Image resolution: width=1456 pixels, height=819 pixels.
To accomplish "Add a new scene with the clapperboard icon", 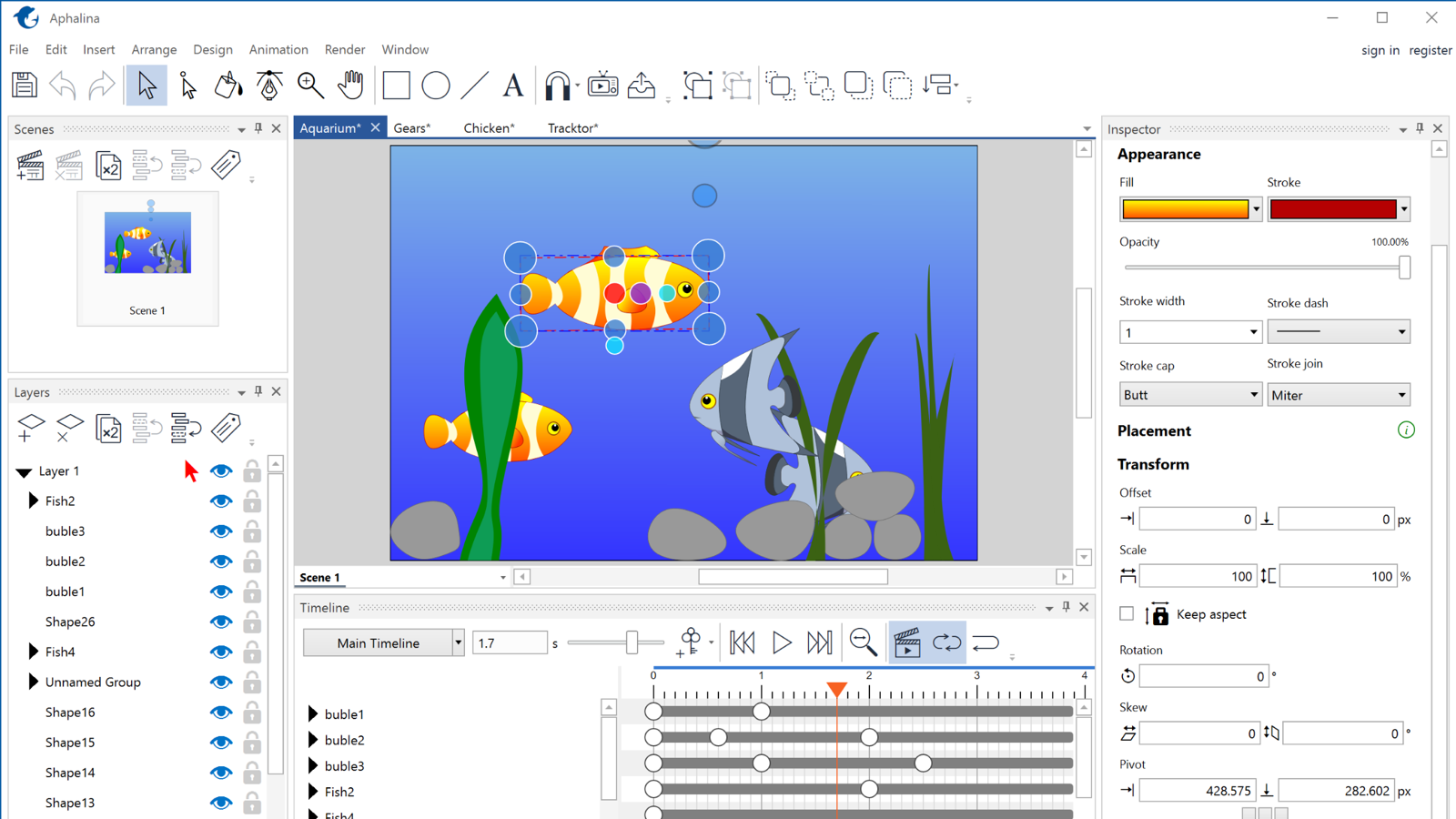I will (30, 166).
